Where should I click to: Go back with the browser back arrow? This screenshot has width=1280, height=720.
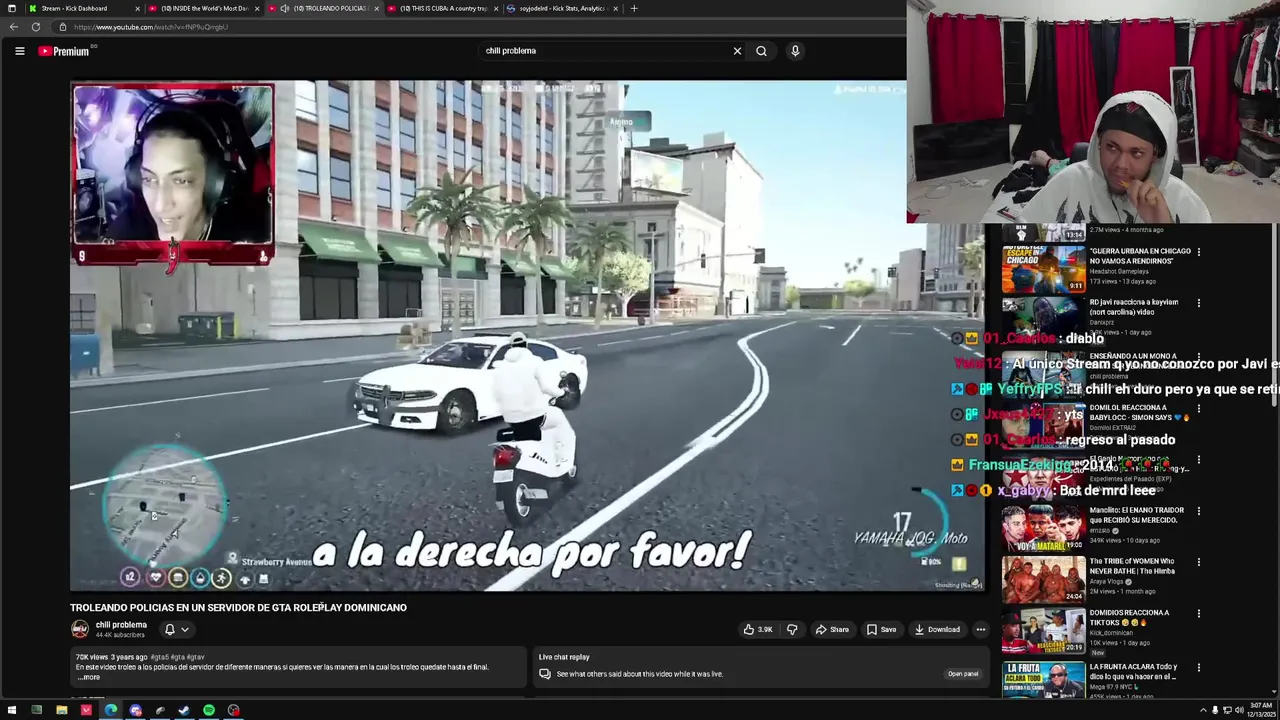(13, 27)
